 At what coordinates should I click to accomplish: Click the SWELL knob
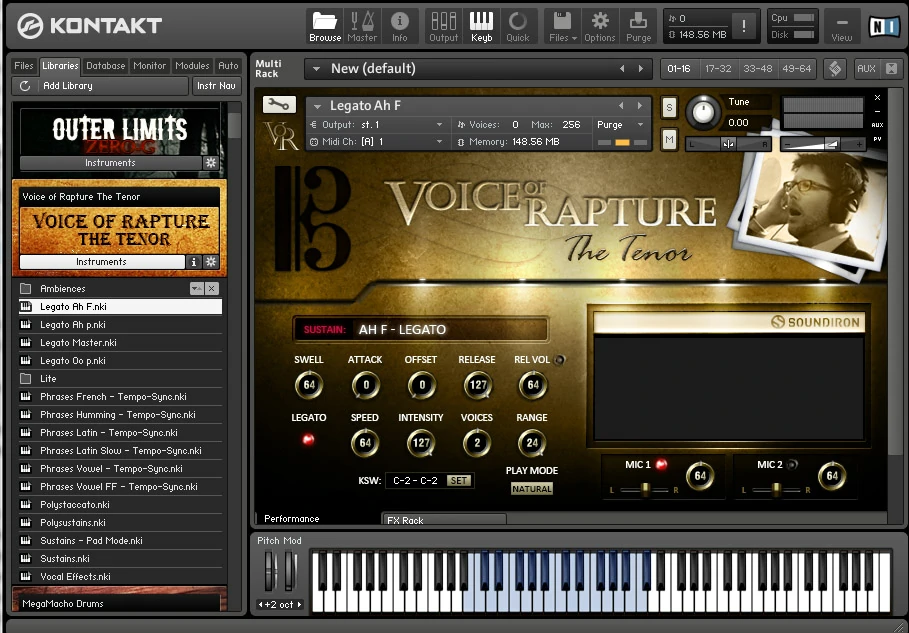tap(308, 385)
